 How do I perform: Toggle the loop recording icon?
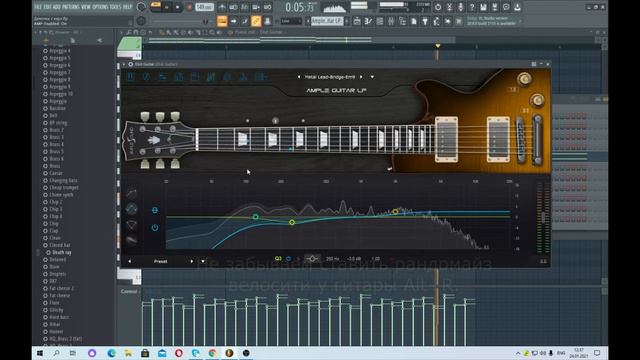point(268,7)
